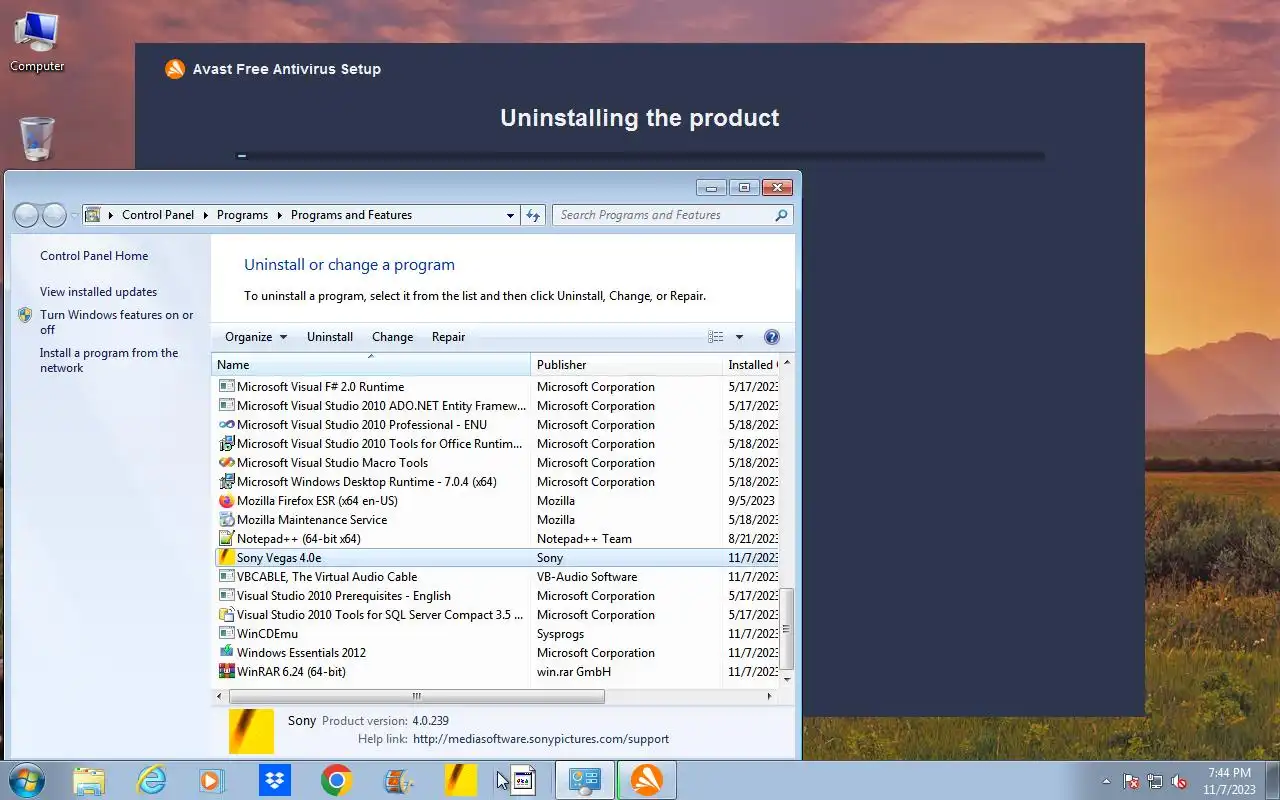Click the horizontal scrollbar thumb
1280x800 pixels.
[417, 696]
